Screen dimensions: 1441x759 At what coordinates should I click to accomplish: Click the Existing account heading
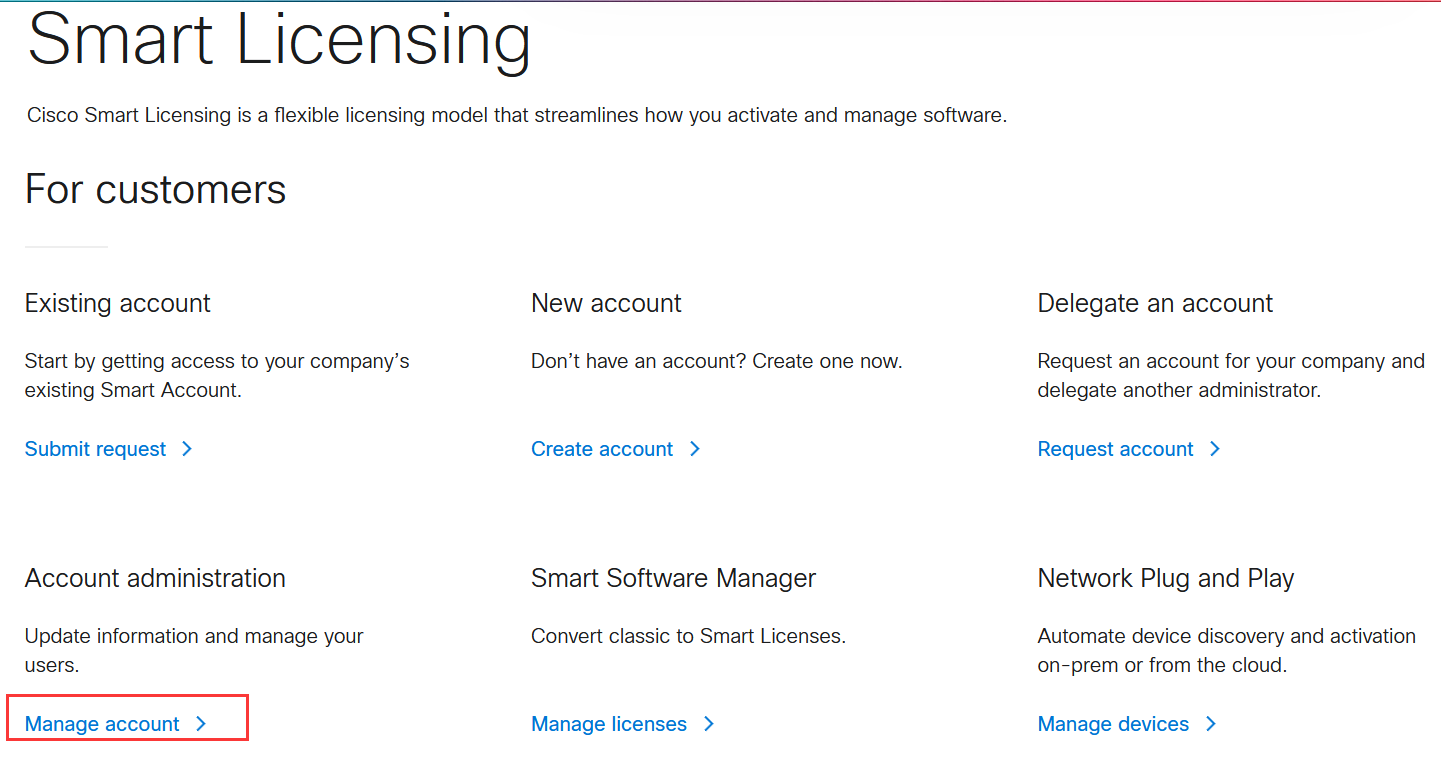[x=117, y=303]
